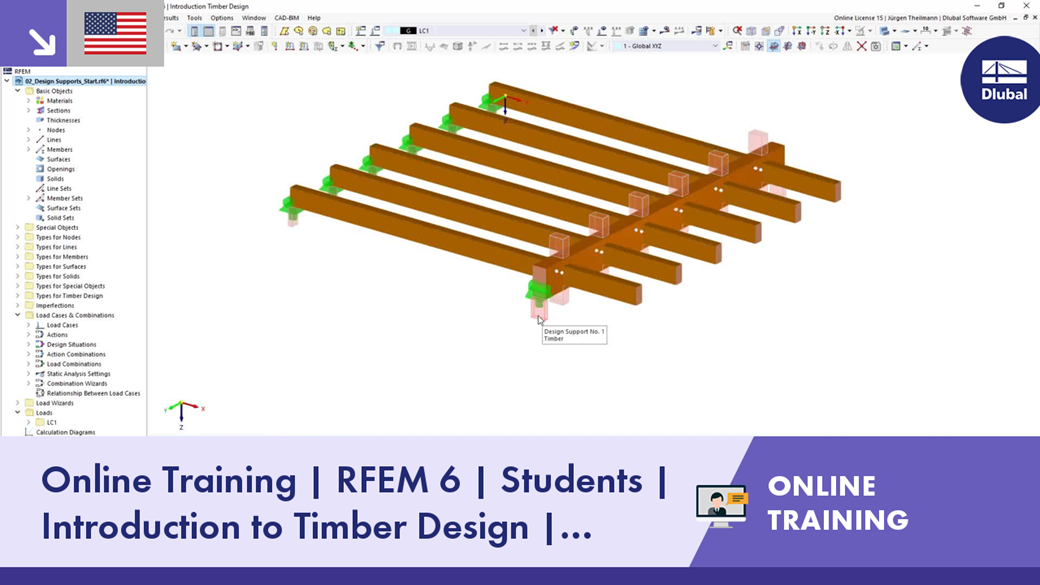Click the delete filter red X icon
The width and height of the screenshot is (1040, 585).
pyautogui.click(x=554, y=31)
